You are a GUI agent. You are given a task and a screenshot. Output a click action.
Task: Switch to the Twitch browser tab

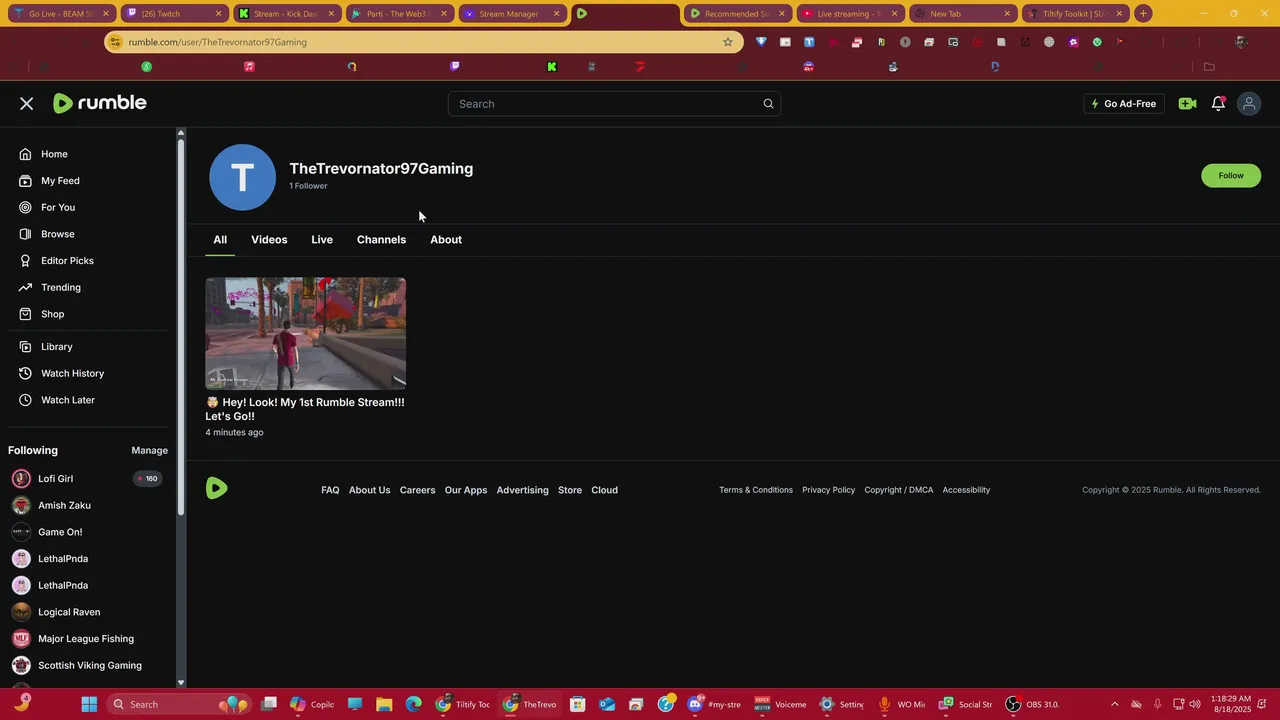click(x=172, y=14)
